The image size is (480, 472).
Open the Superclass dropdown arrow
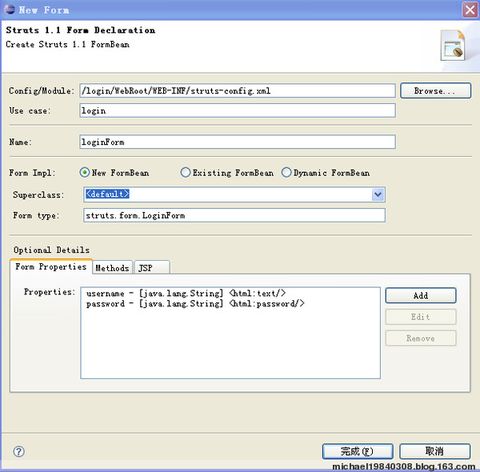(378, 194)
